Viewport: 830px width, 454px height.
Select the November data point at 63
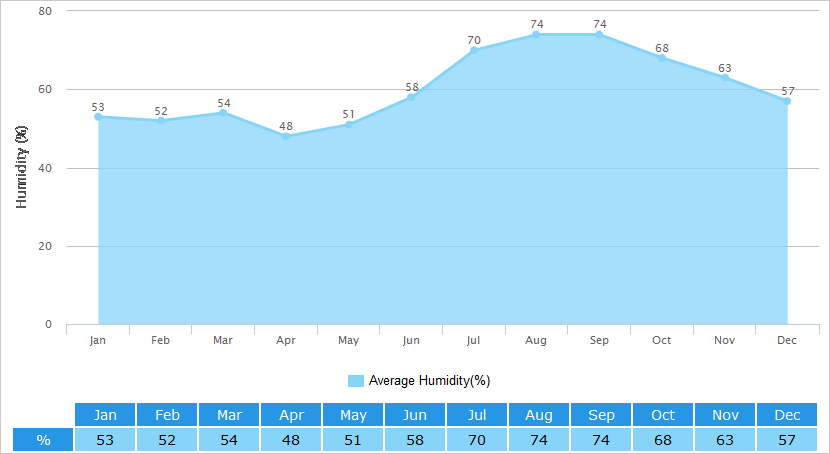(725, 78)
